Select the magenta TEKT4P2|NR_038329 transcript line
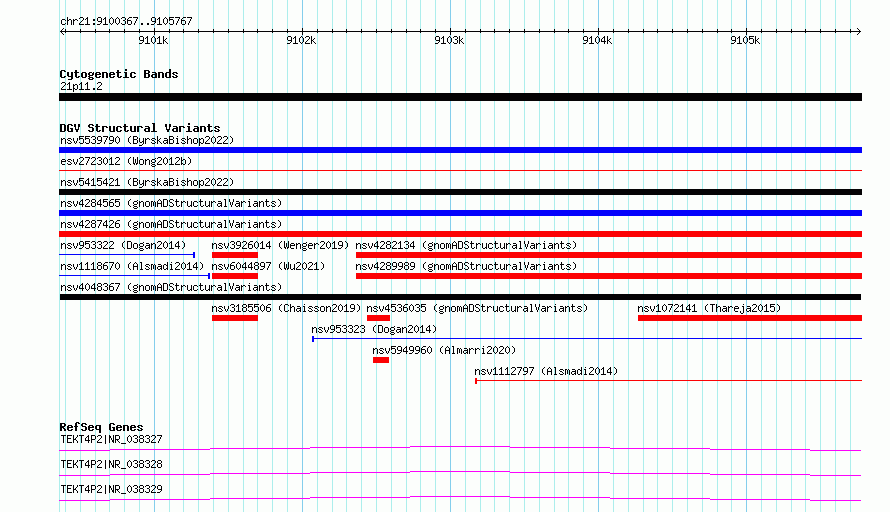This screenshot has height=512, width=890. 460,499
